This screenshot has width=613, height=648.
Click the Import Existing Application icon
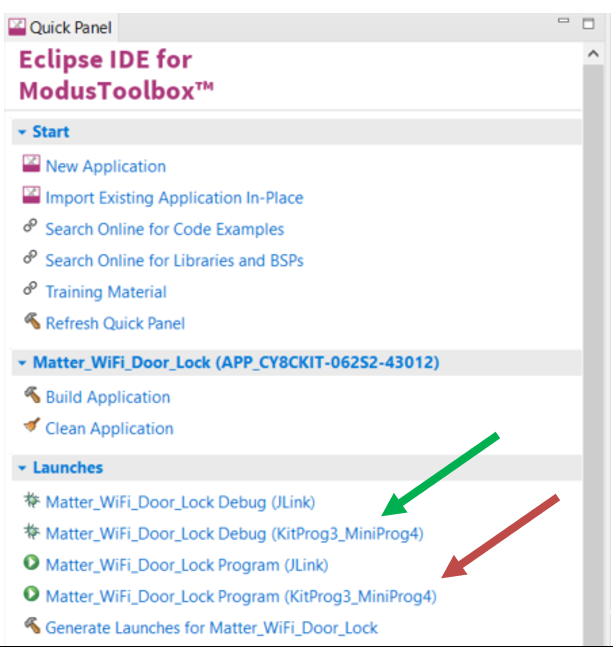click(31, 195)
